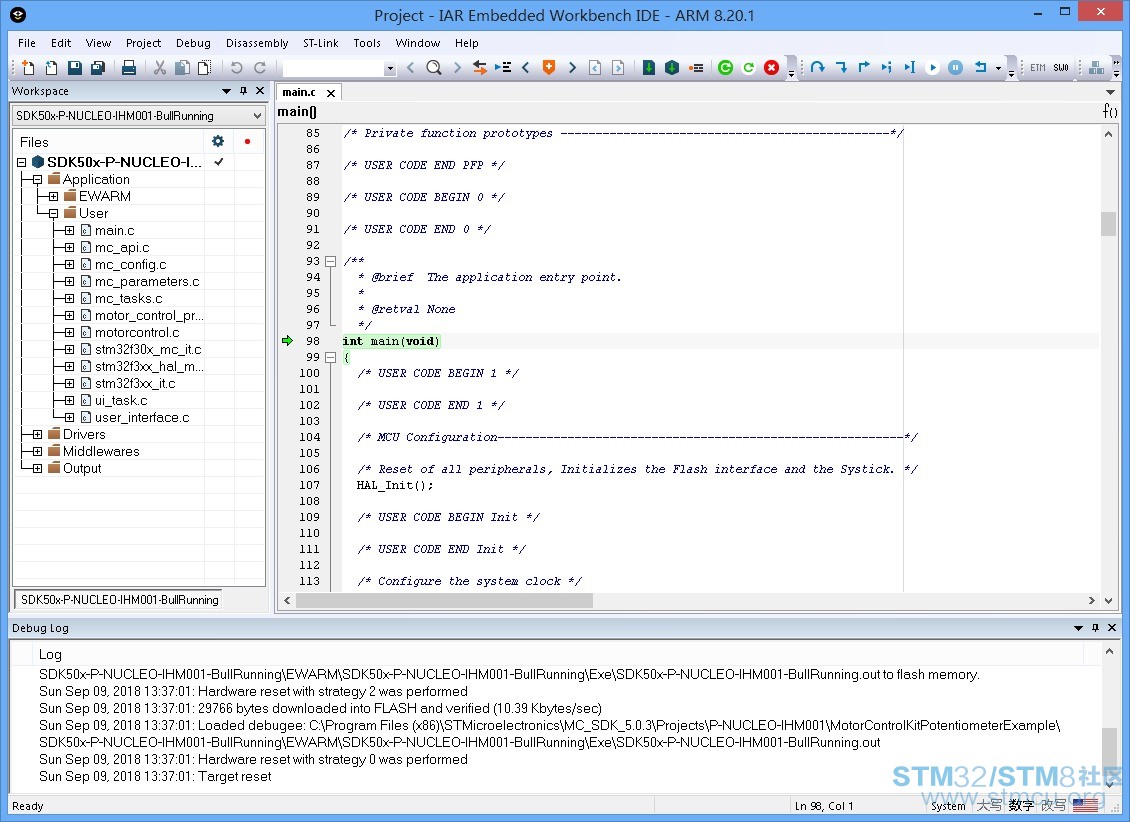Toggle breakpoint toolbar icon

coord(695,68)
